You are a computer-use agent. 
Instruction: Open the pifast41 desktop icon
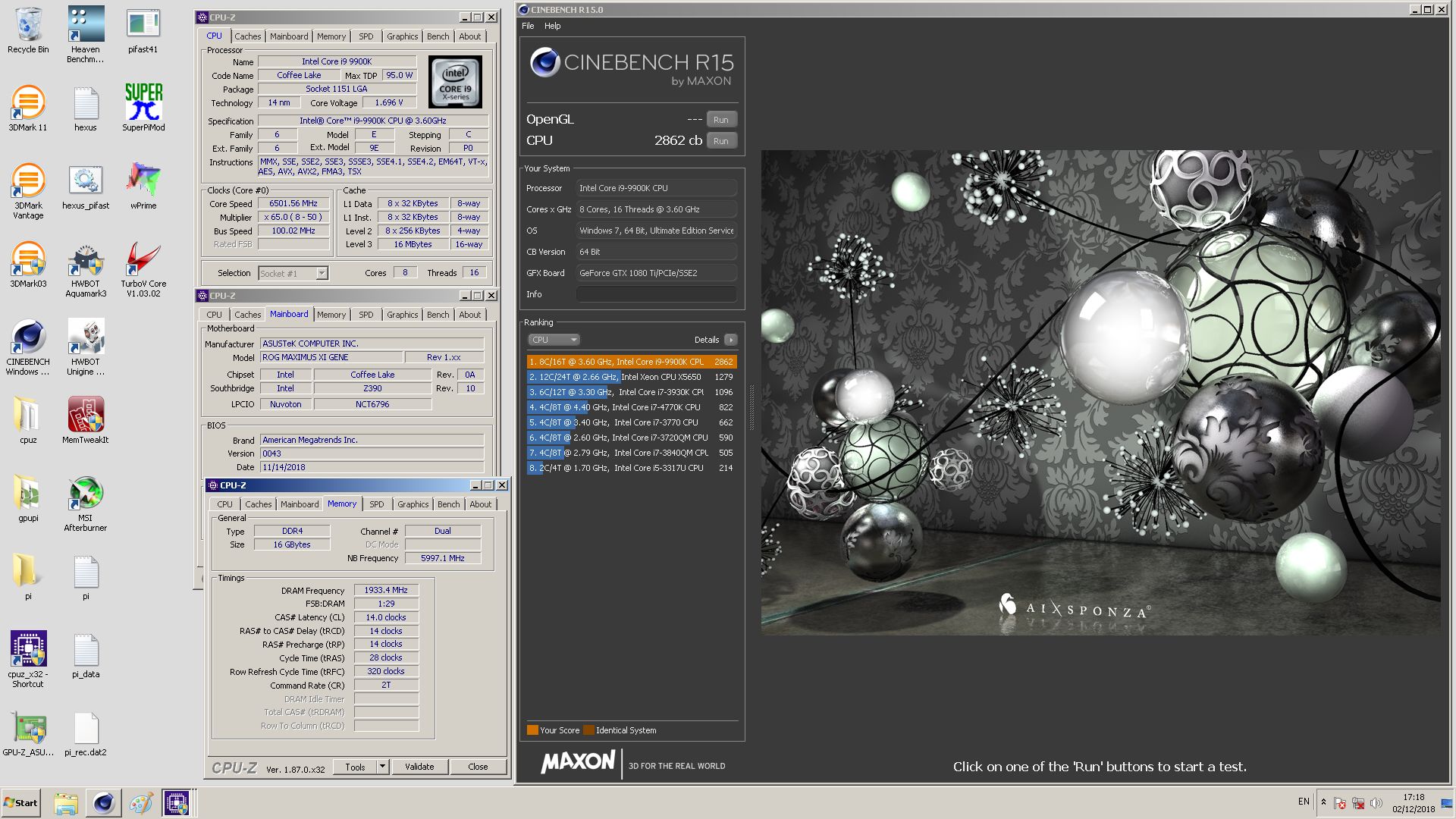pos(143,30)
